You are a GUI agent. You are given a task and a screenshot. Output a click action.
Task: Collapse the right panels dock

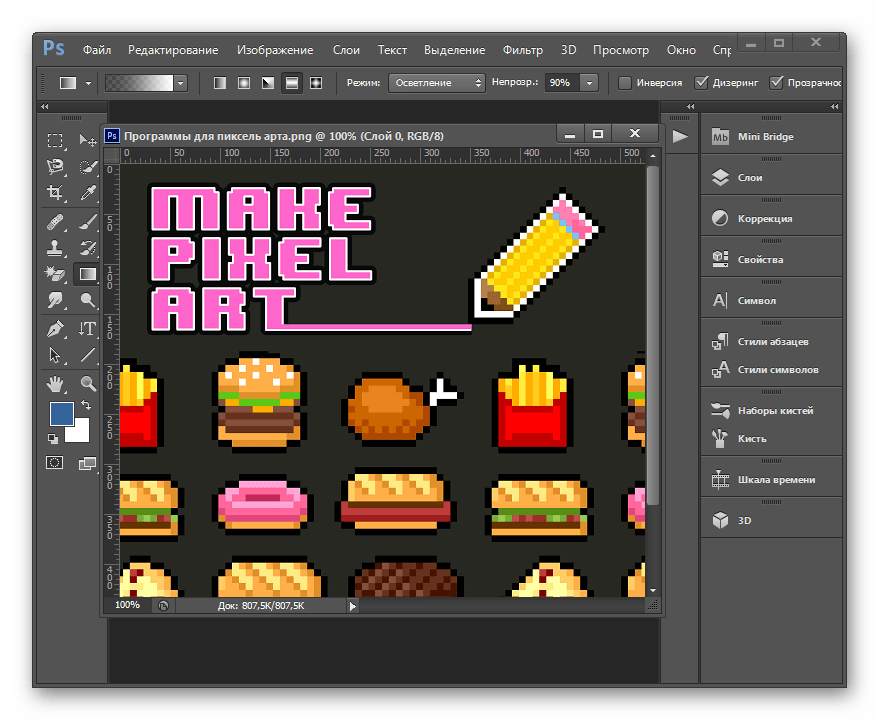(835, 107)
